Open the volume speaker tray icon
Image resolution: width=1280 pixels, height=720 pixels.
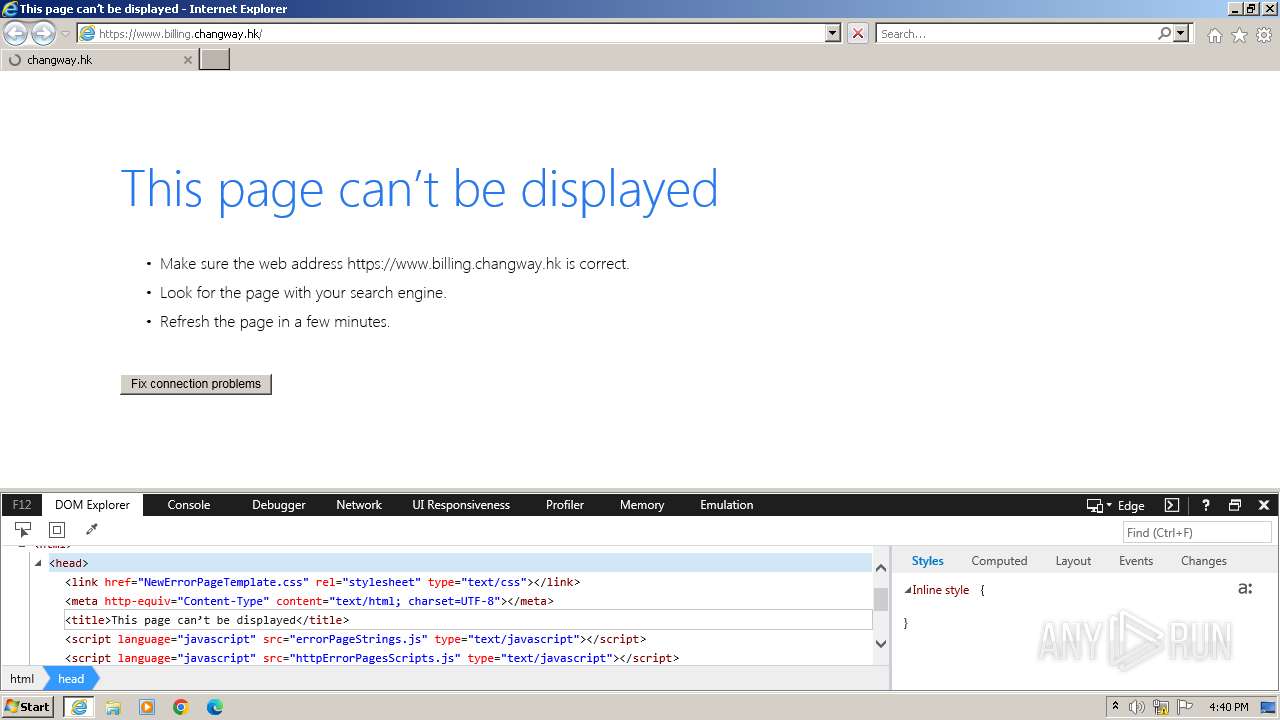point(1137,707)
